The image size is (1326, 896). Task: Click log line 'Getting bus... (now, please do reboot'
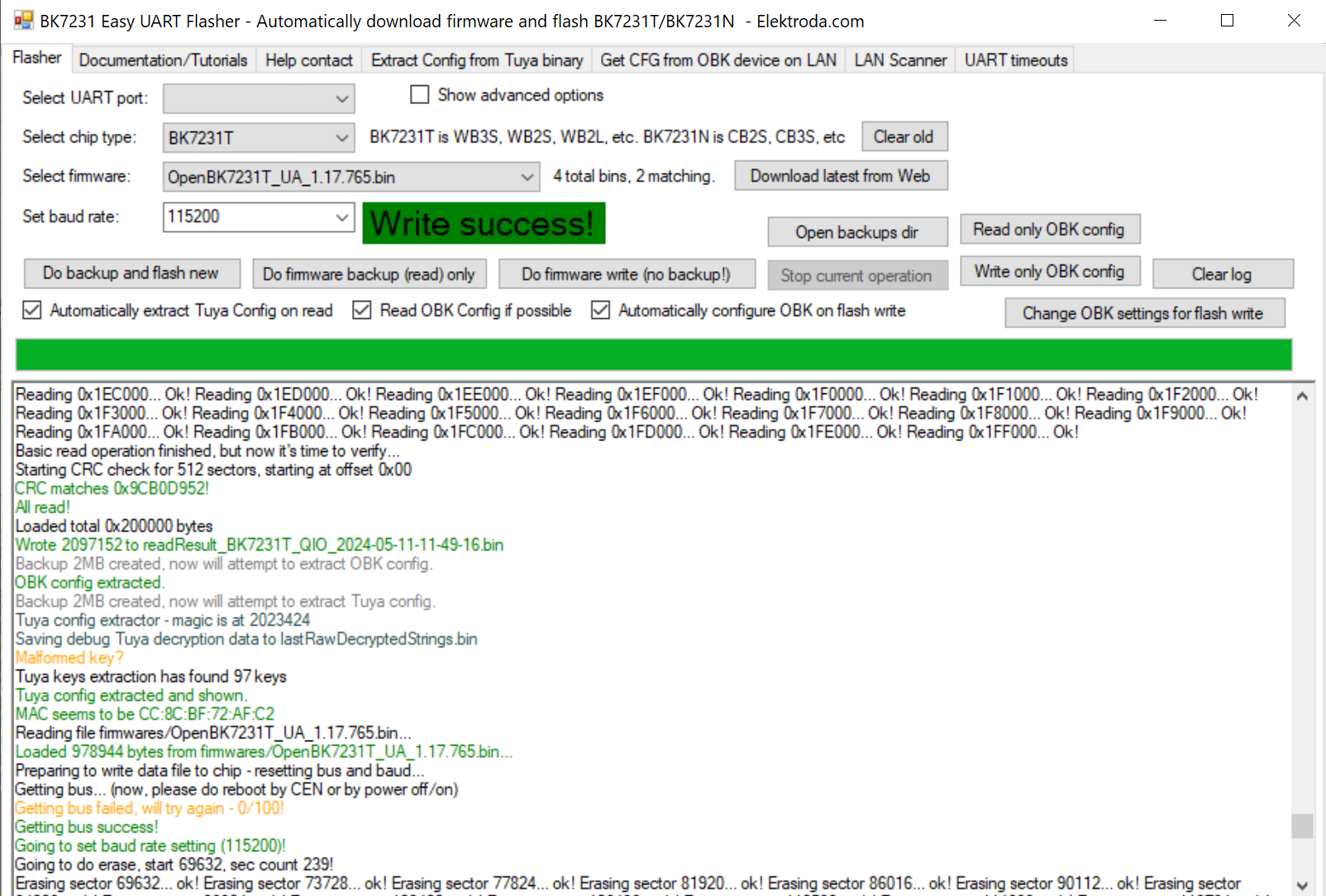click(236, 790)
